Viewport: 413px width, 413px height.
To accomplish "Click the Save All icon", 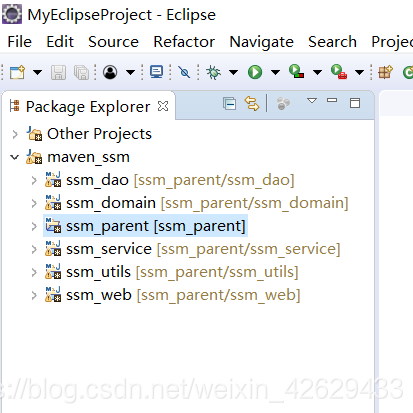I will pos(81,72).
